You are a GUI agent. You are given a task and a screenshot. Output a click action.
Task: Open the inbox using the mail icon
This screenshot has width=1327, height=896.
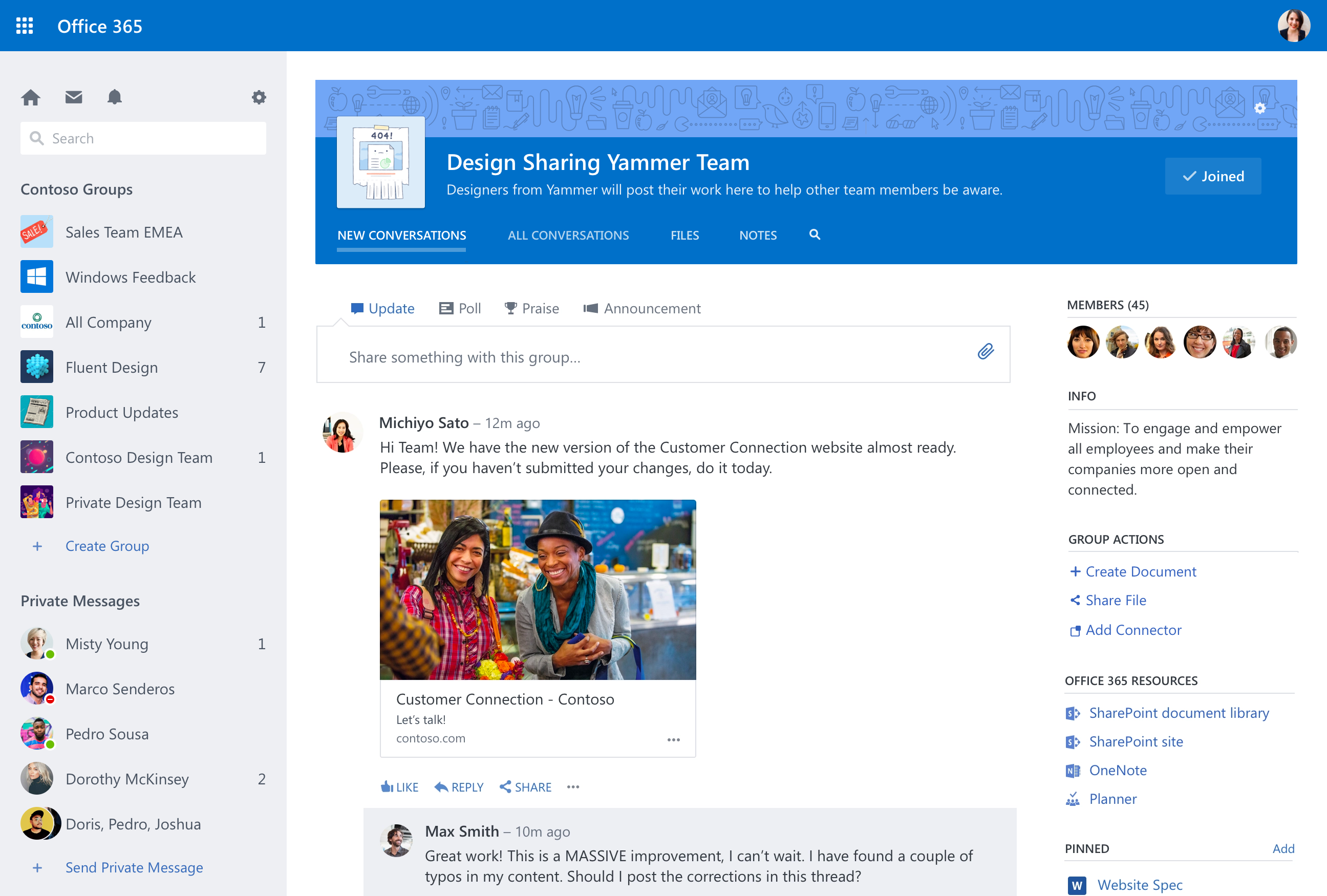[73, 97]
